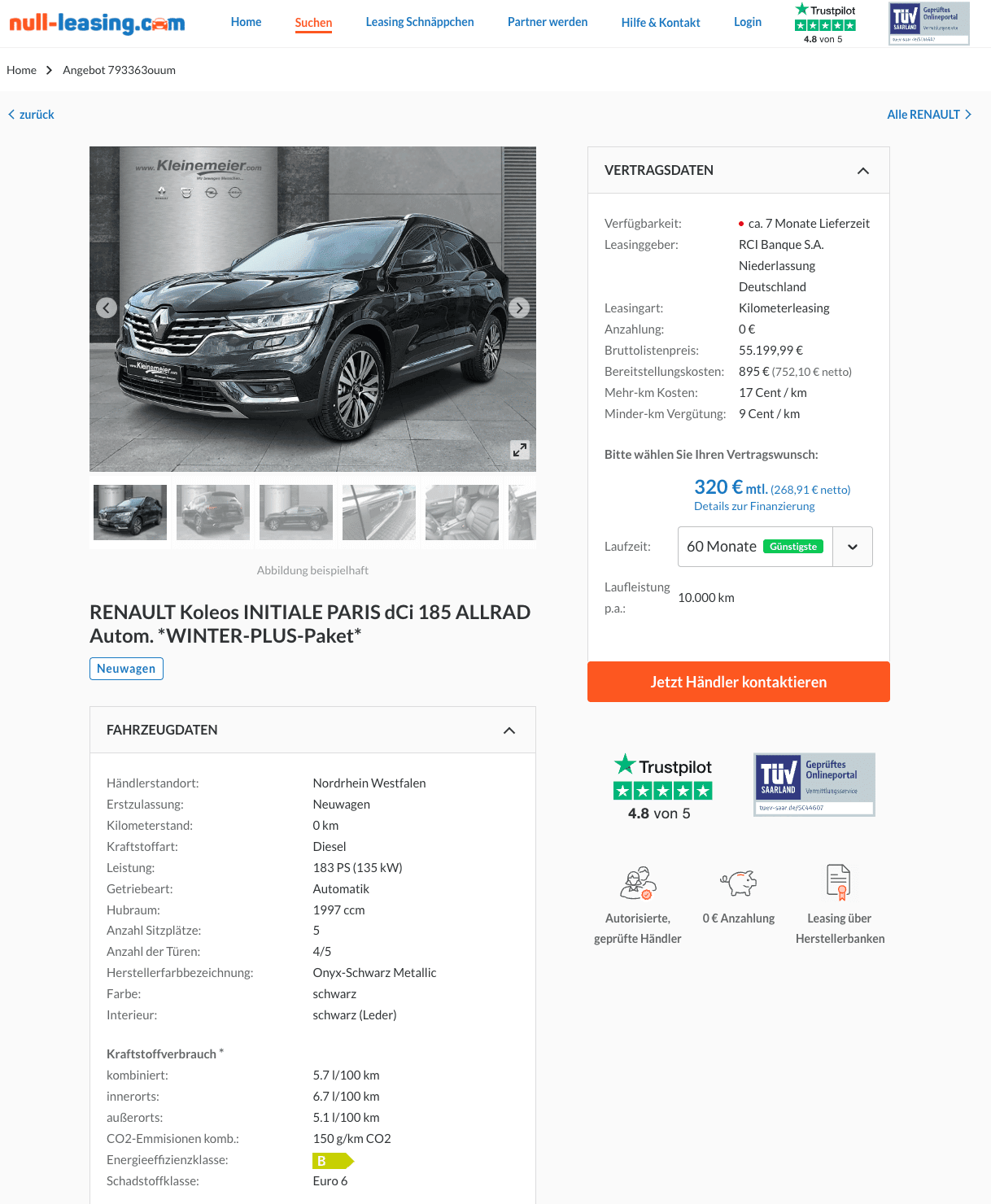991x1204 pixels.
Task: Go back via zurück link
Action: tap(31, 115)
